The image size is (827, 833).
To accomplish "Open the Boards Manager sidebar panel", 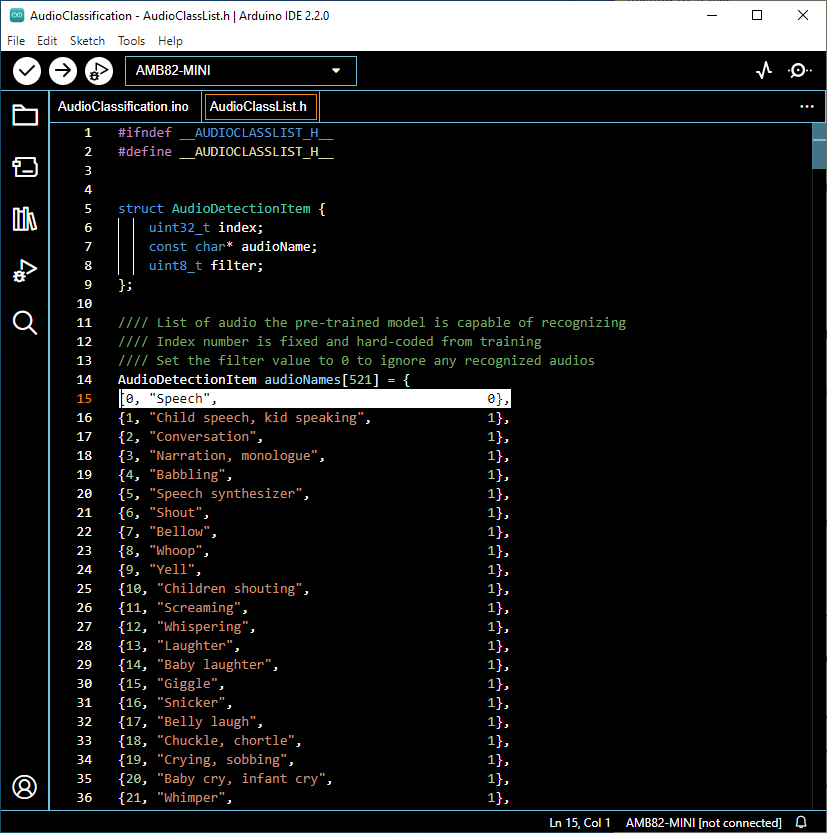I will click(25, 167).
